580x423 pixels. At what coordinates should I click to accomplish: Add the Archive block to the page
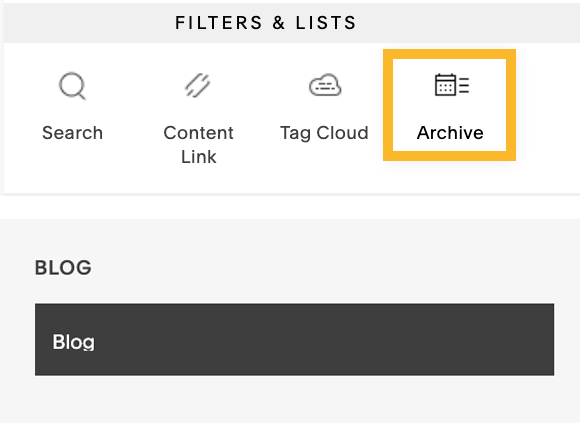pyautogui.click(x=449, y=105)
